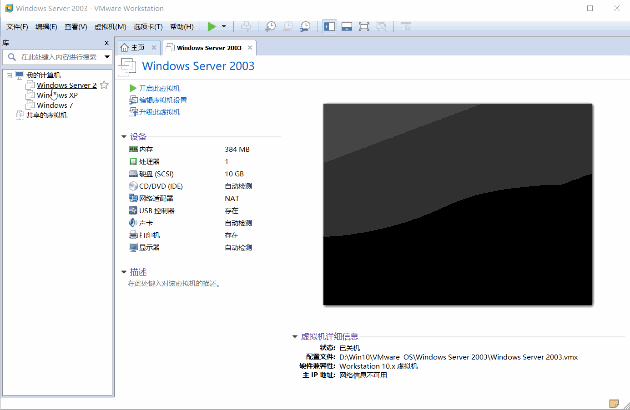Screen dimensions: 630x410
Task: Click the USB controller device icon
Action: coord(133,210)
